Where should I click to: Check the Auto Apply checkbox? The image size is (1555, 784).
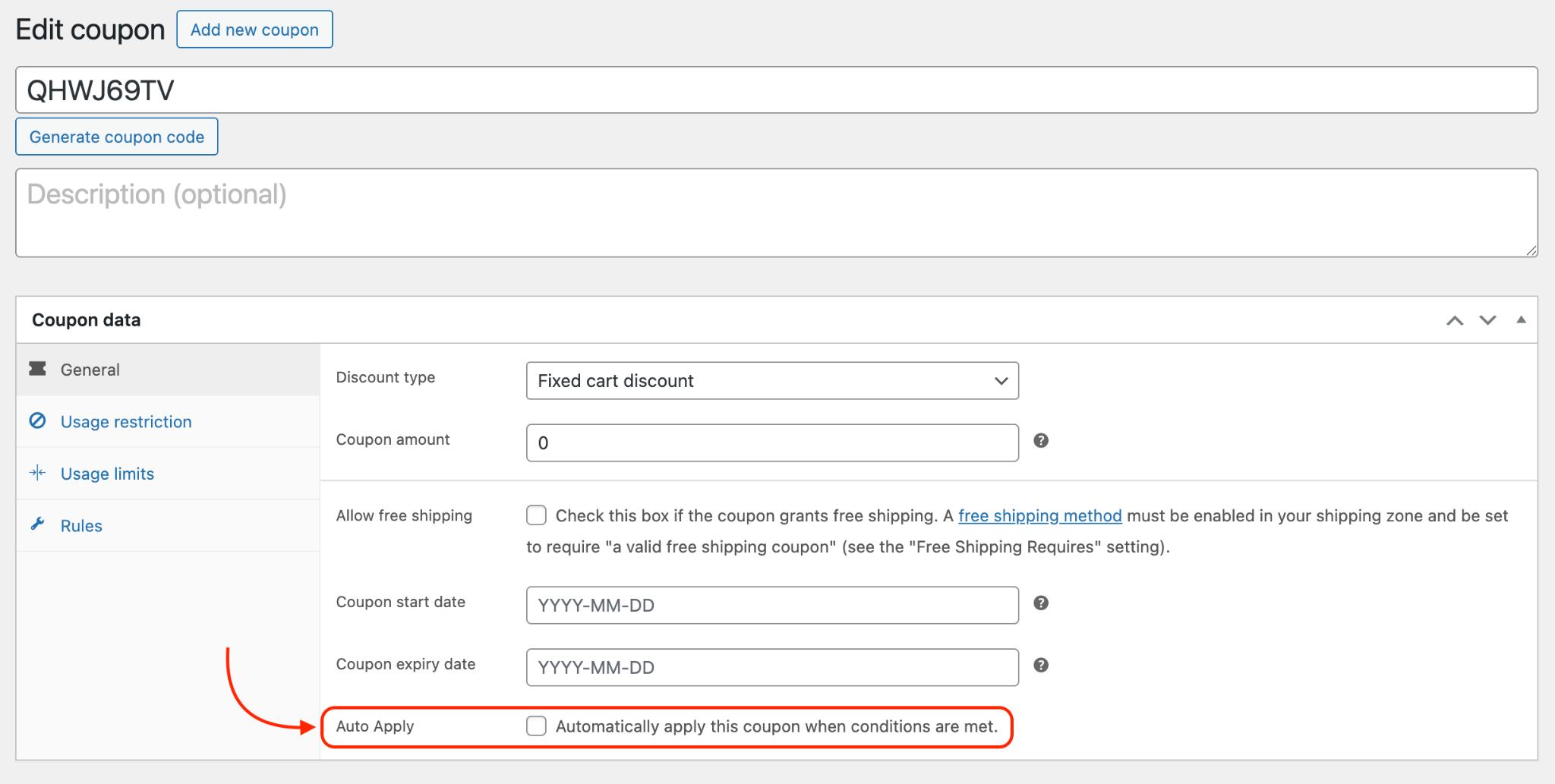coord(536,726)
